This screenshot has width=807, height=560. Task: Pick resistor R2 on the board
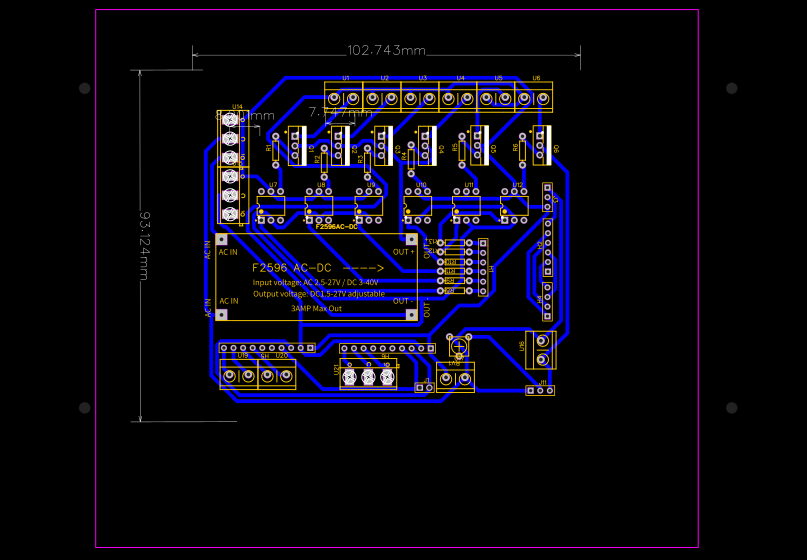click(324, 162)
